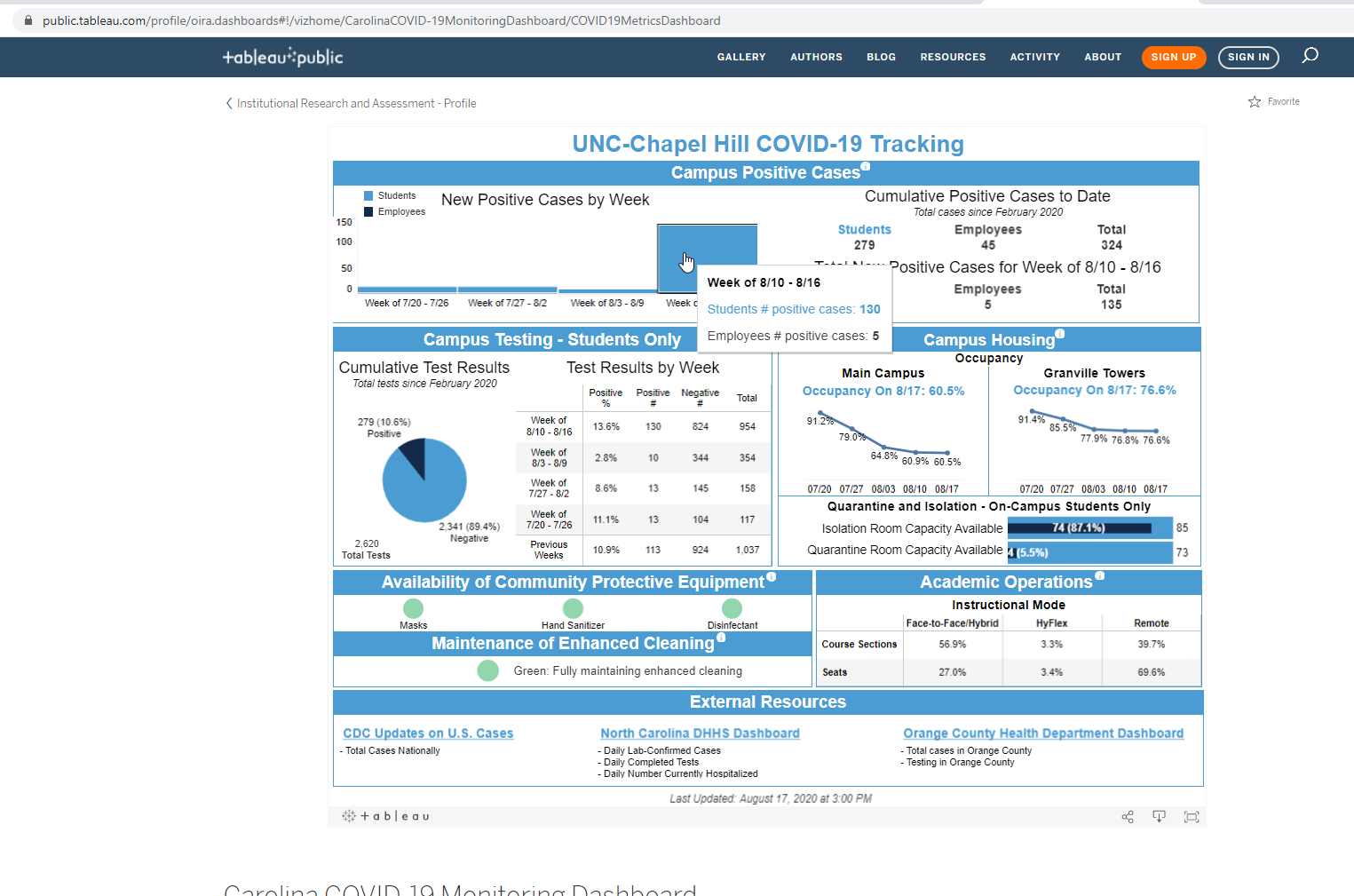Click the Quarantine Room Capacity bar
This screenshot has height=896, width=1354.
1090,552
